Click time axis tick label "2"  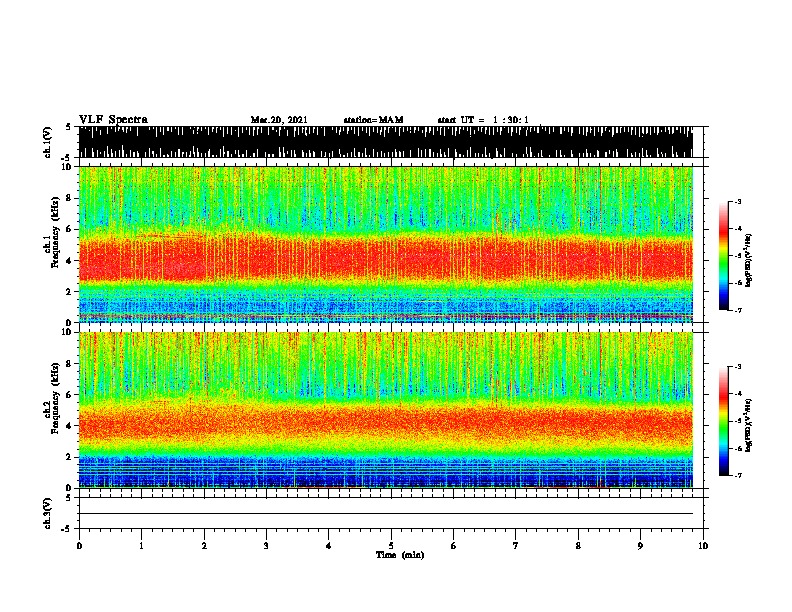(x=204, y=545)
